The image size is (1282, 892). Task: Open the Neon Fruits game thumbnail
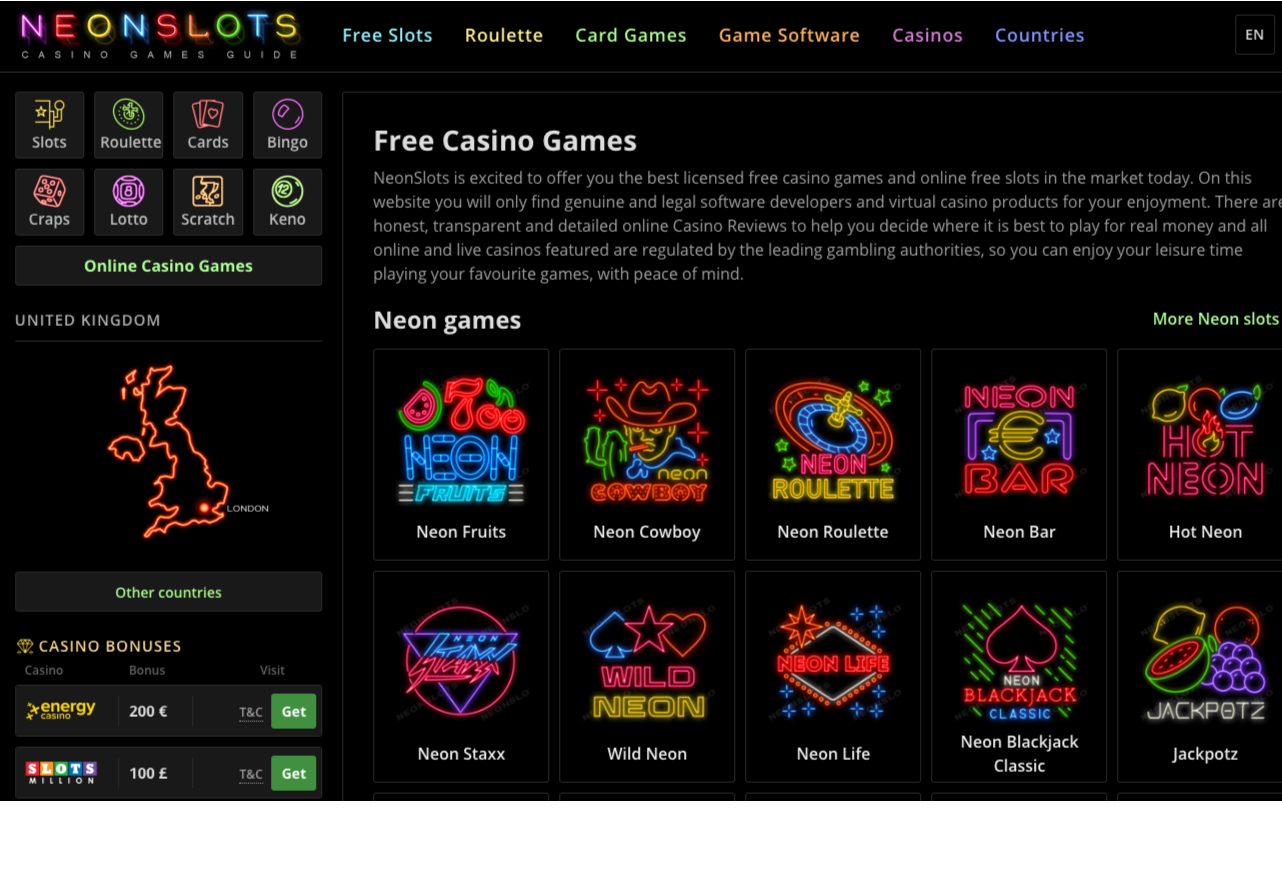click(461, 455)
